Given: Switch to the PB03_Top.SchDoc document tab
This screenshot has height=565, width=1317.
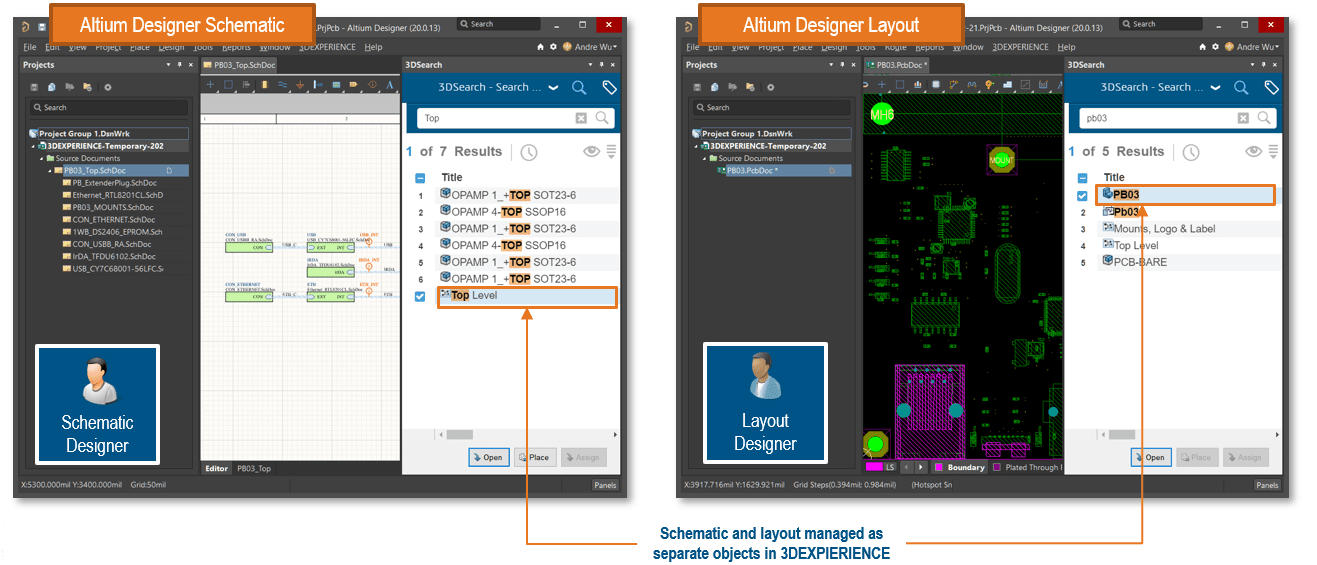Looking at the screenshot, I should coord(240,65).
